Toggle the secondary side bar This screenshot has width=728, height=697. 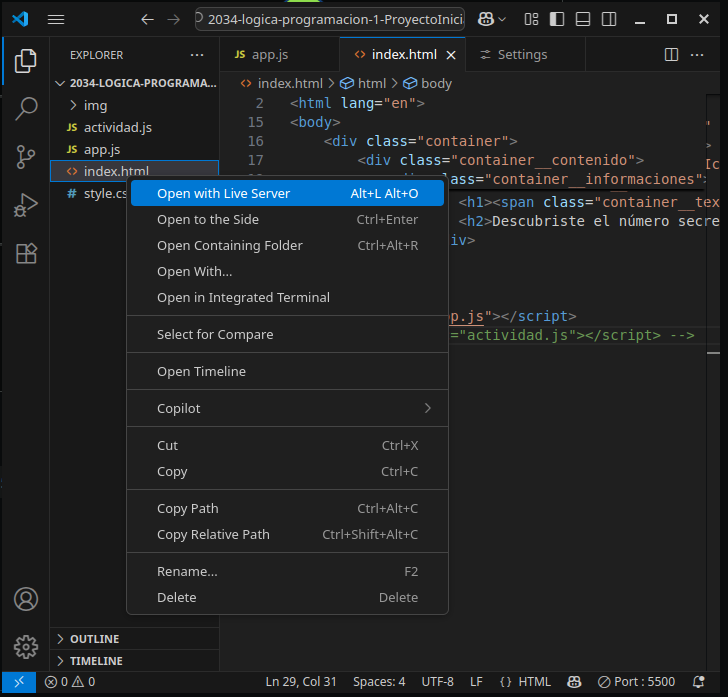pos(609,20)
